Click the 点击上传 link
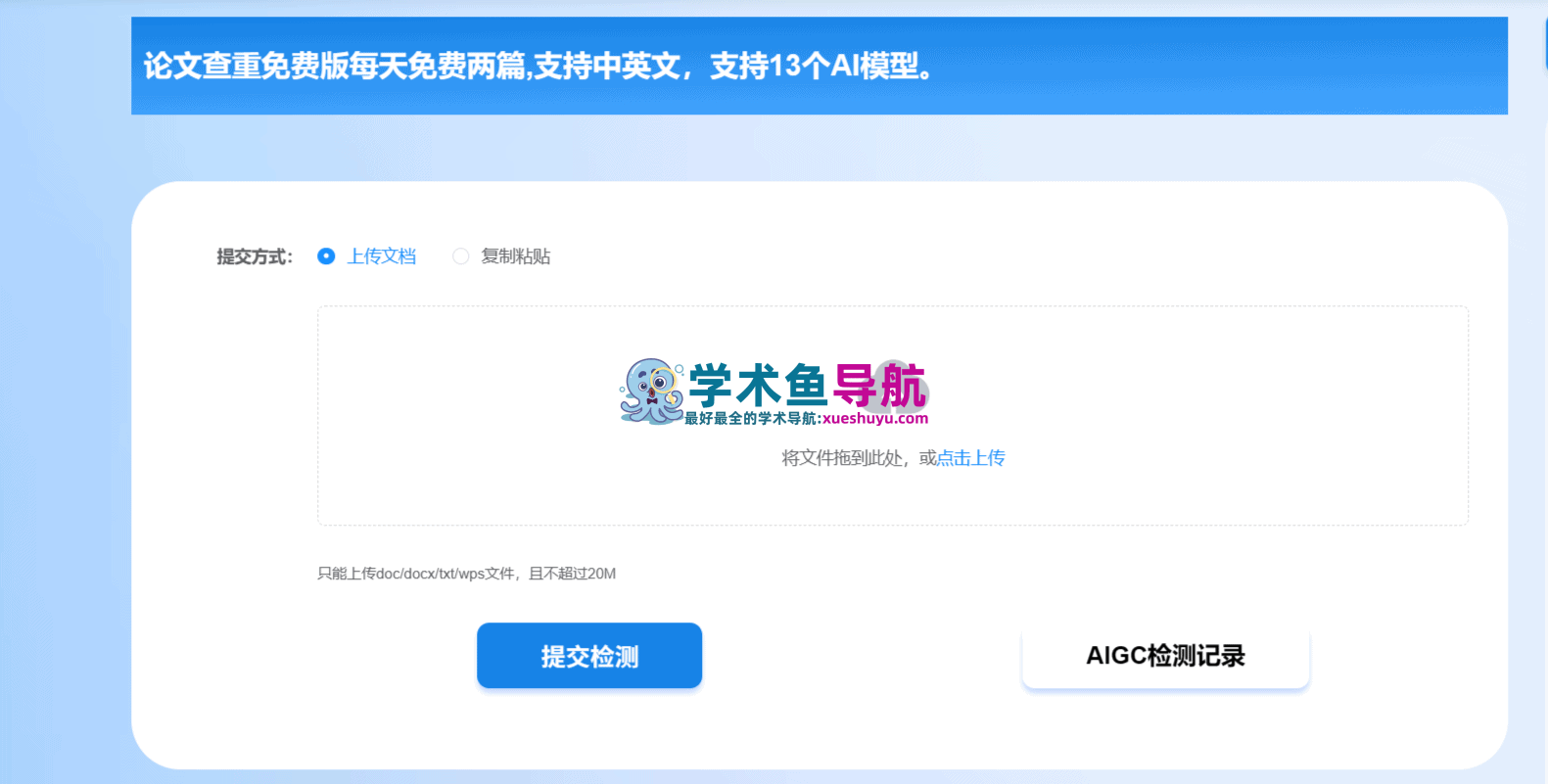The height and width of the screenshot is (784, 1548). click(x=971, y=458)
